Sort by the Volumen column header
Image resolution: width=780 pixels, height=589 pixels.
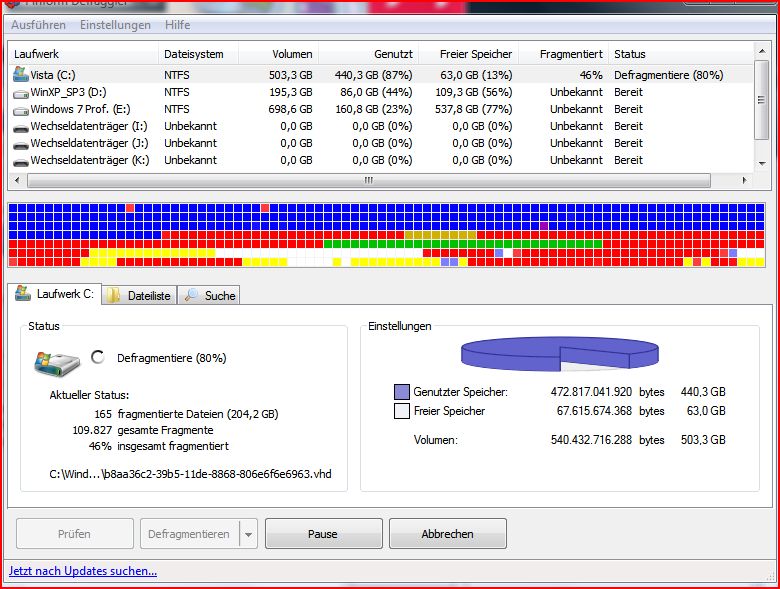[x=279, y=54]
